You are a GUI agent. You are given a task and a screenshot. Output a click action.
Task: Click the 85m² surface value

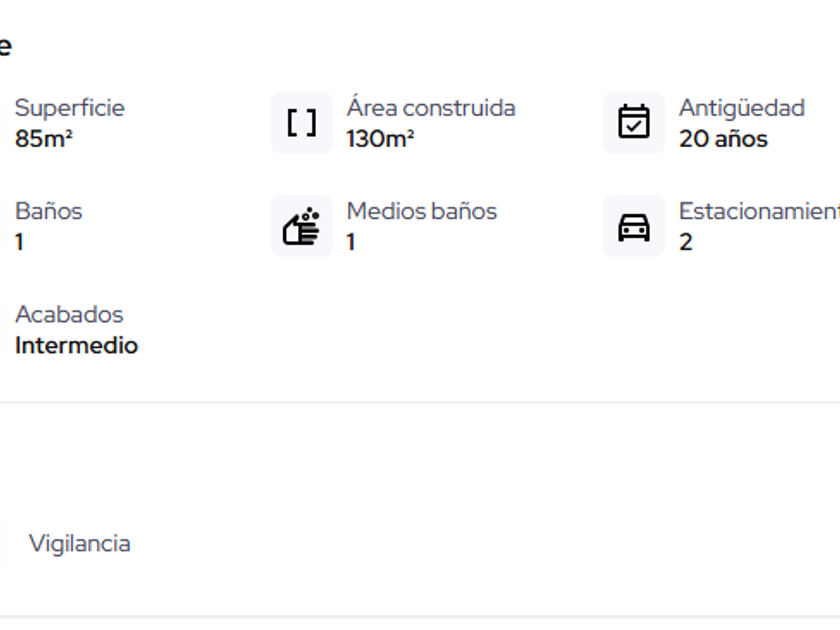click(44, 139)
